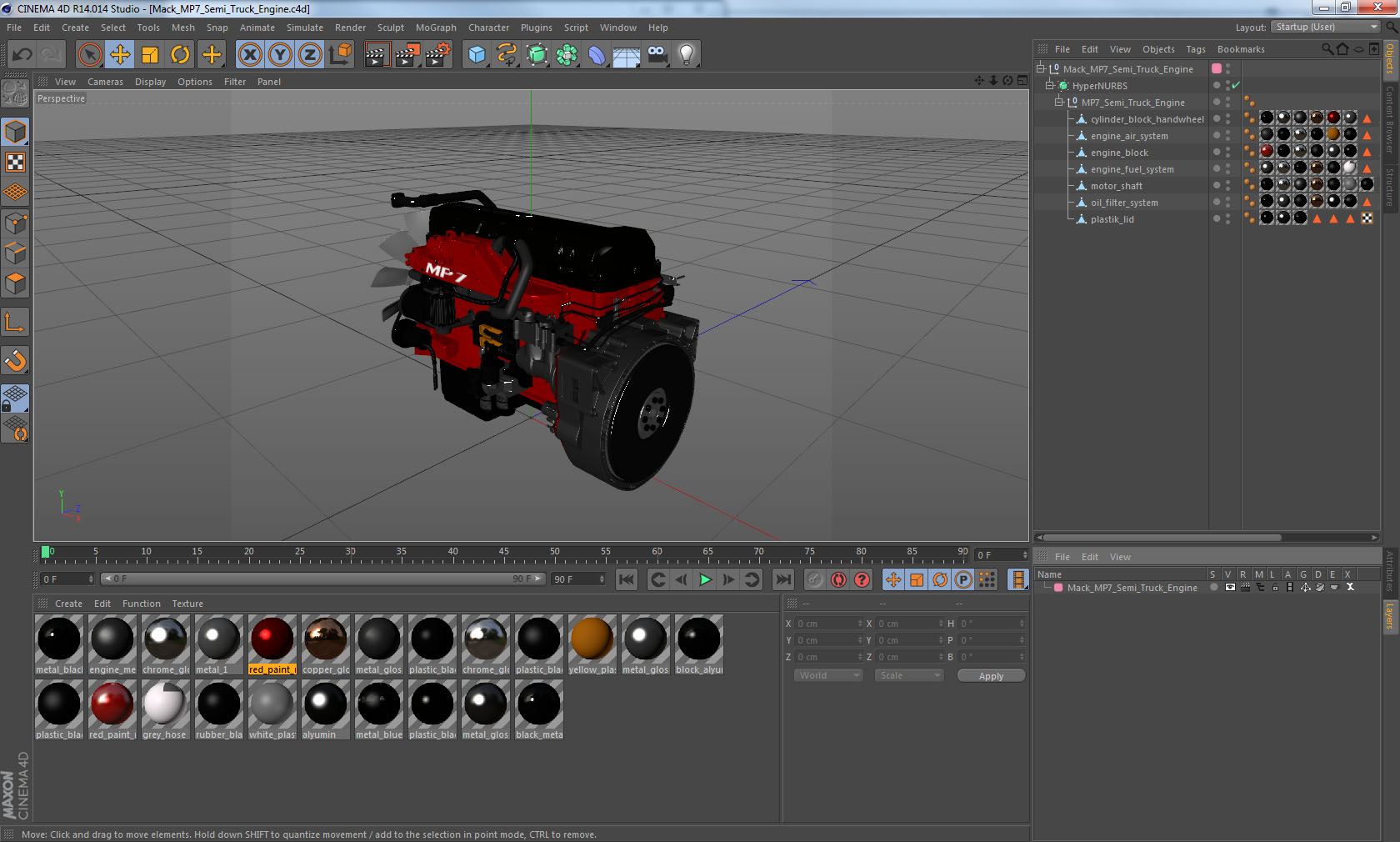The height and width of the screenshot is (842, 1400).
Task: Click the object manager search magnifier icon
Action: pos(1327,49)
